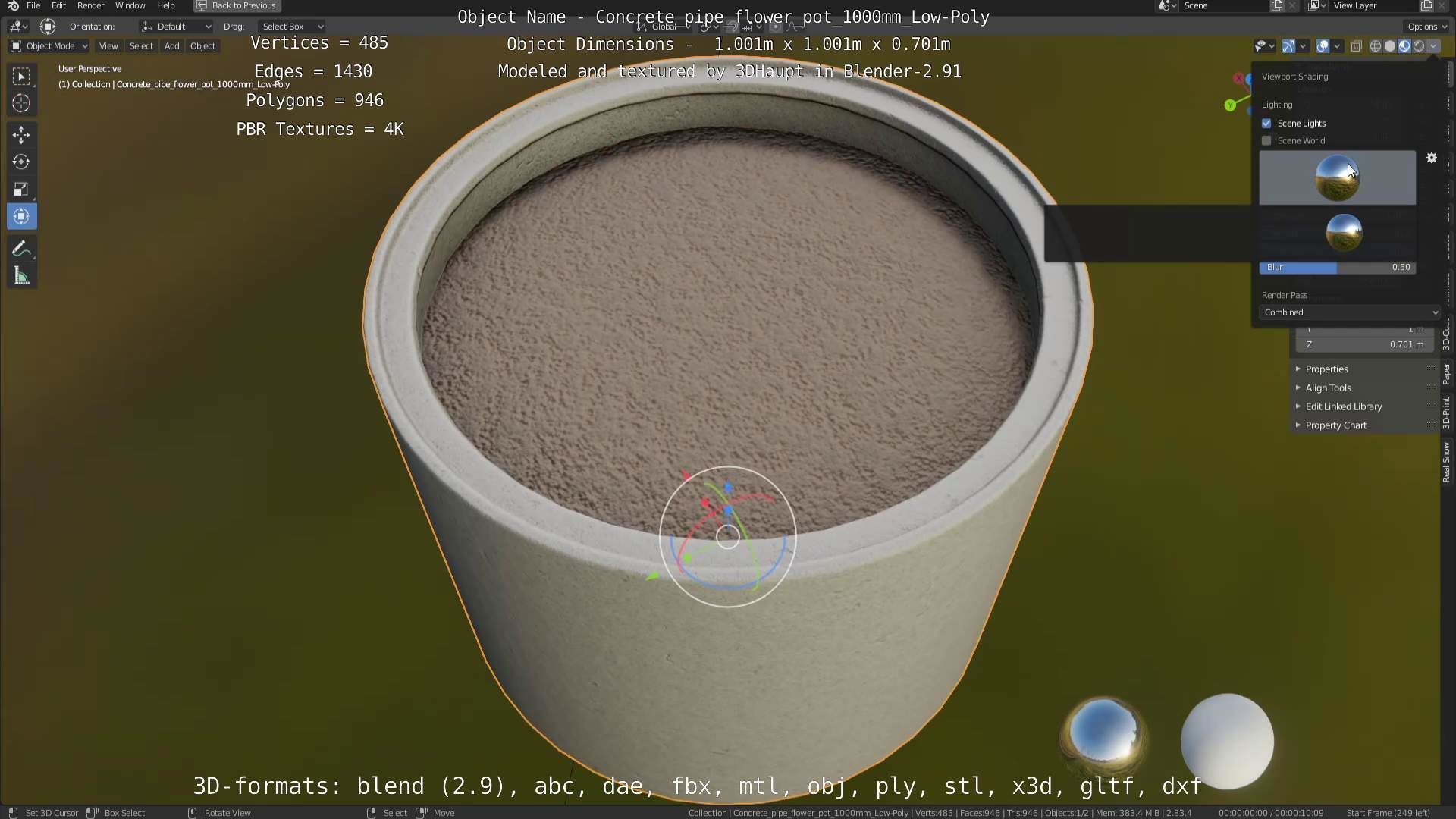The image size is (1456, 819).
Task: Switch to Rendered shading mode
Action: [x=1419, y=46]
